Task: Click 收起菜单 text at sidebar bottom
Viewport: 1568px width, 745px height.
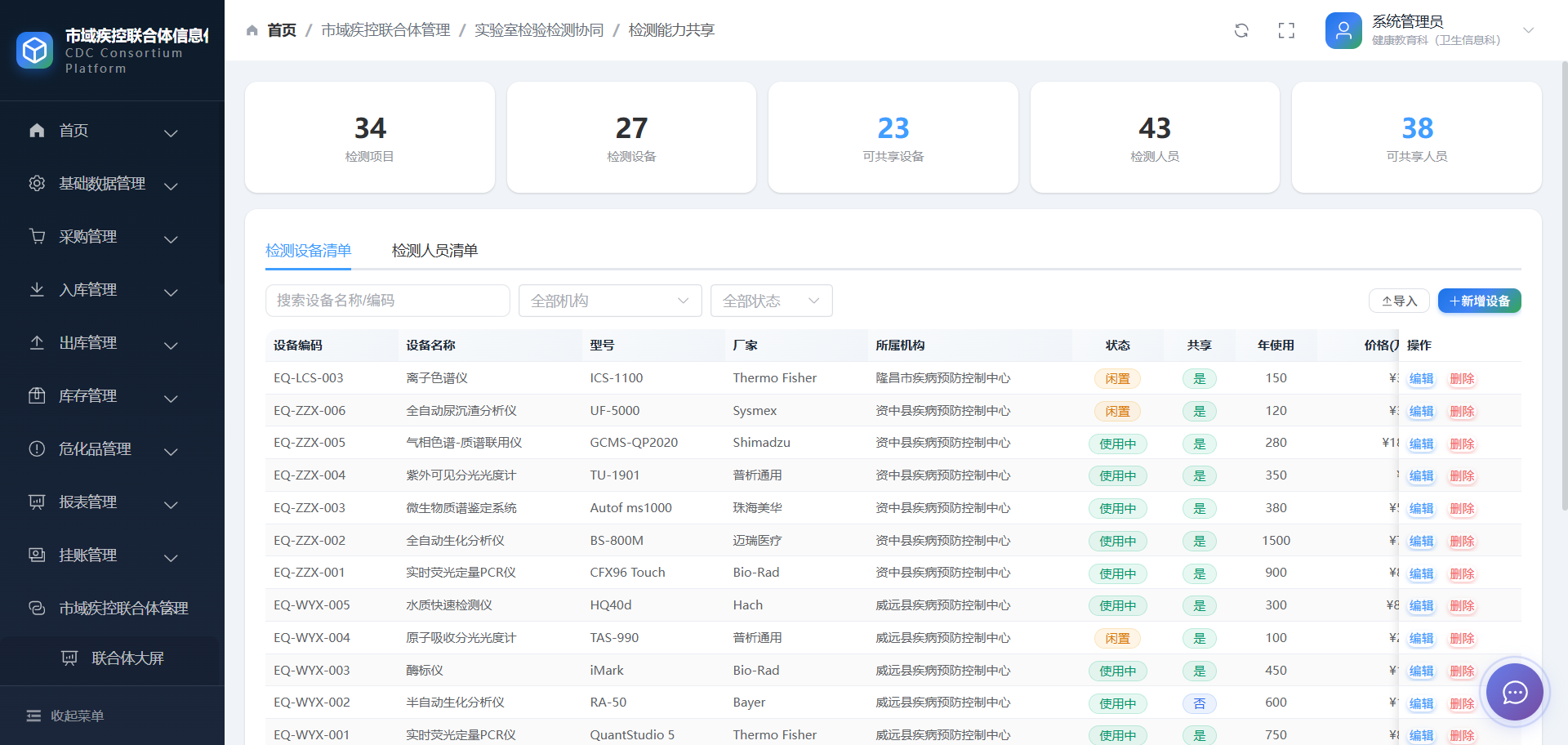Action: pyautogui.click(x=77, y=716)
